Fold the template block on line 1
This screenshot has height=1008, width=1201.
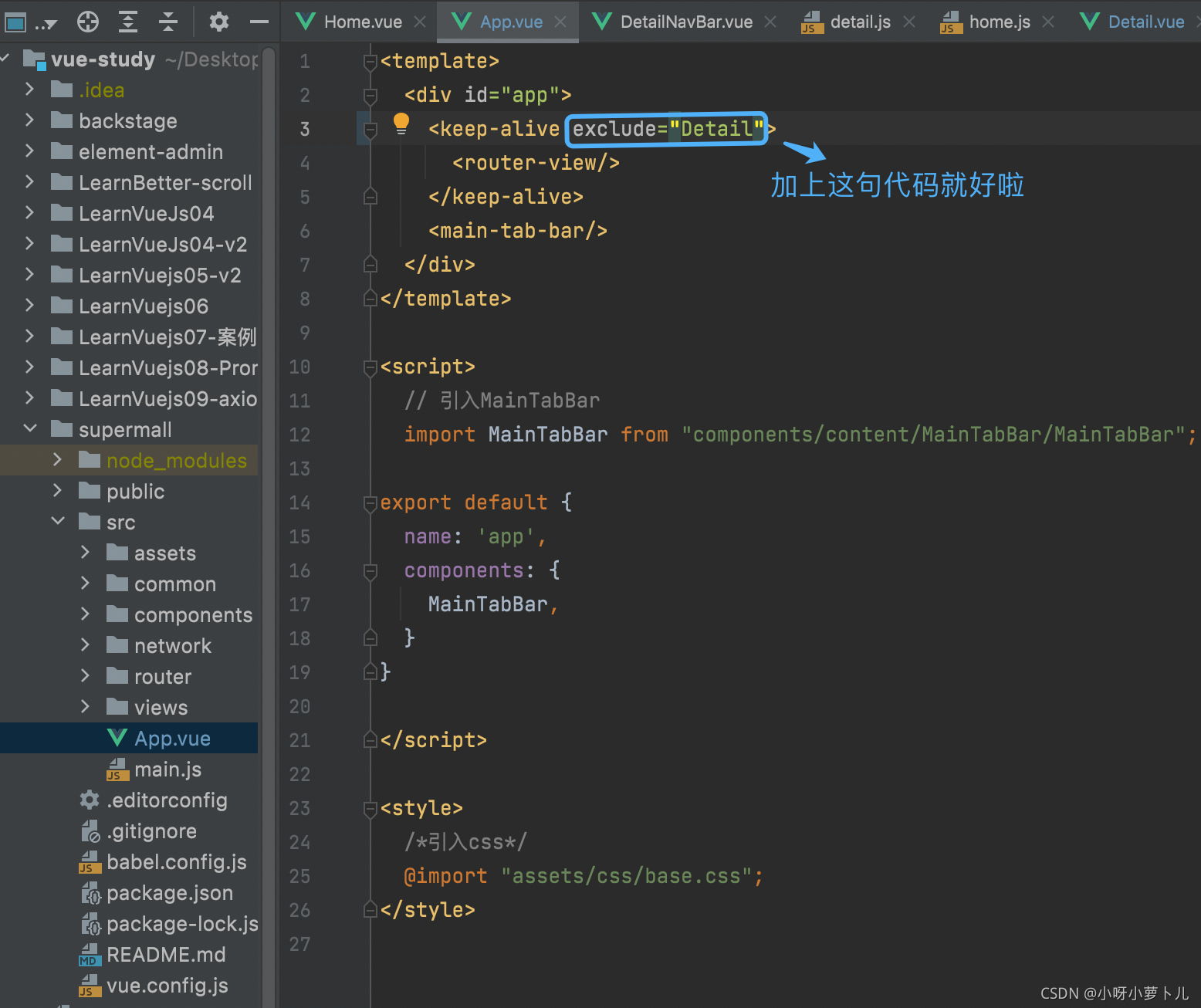click(370, 62)
